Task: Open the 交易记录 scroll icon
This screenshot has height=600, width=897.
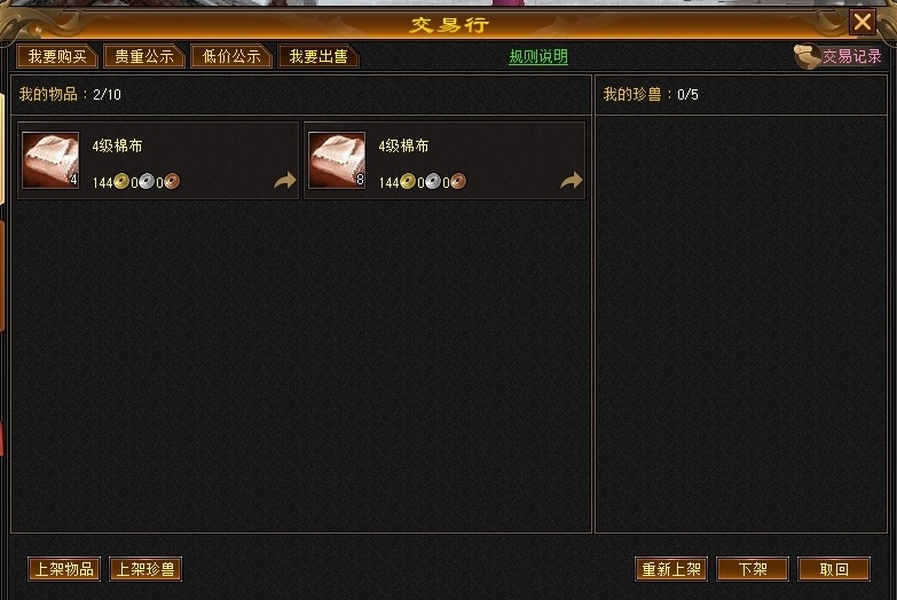Action: 807,57
